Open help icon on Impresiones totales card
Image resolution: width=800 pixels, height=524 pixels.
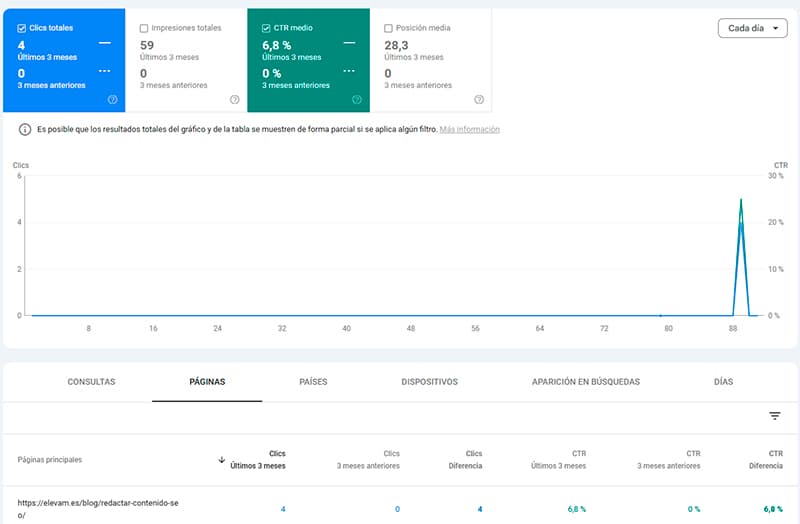pos(235,99)
